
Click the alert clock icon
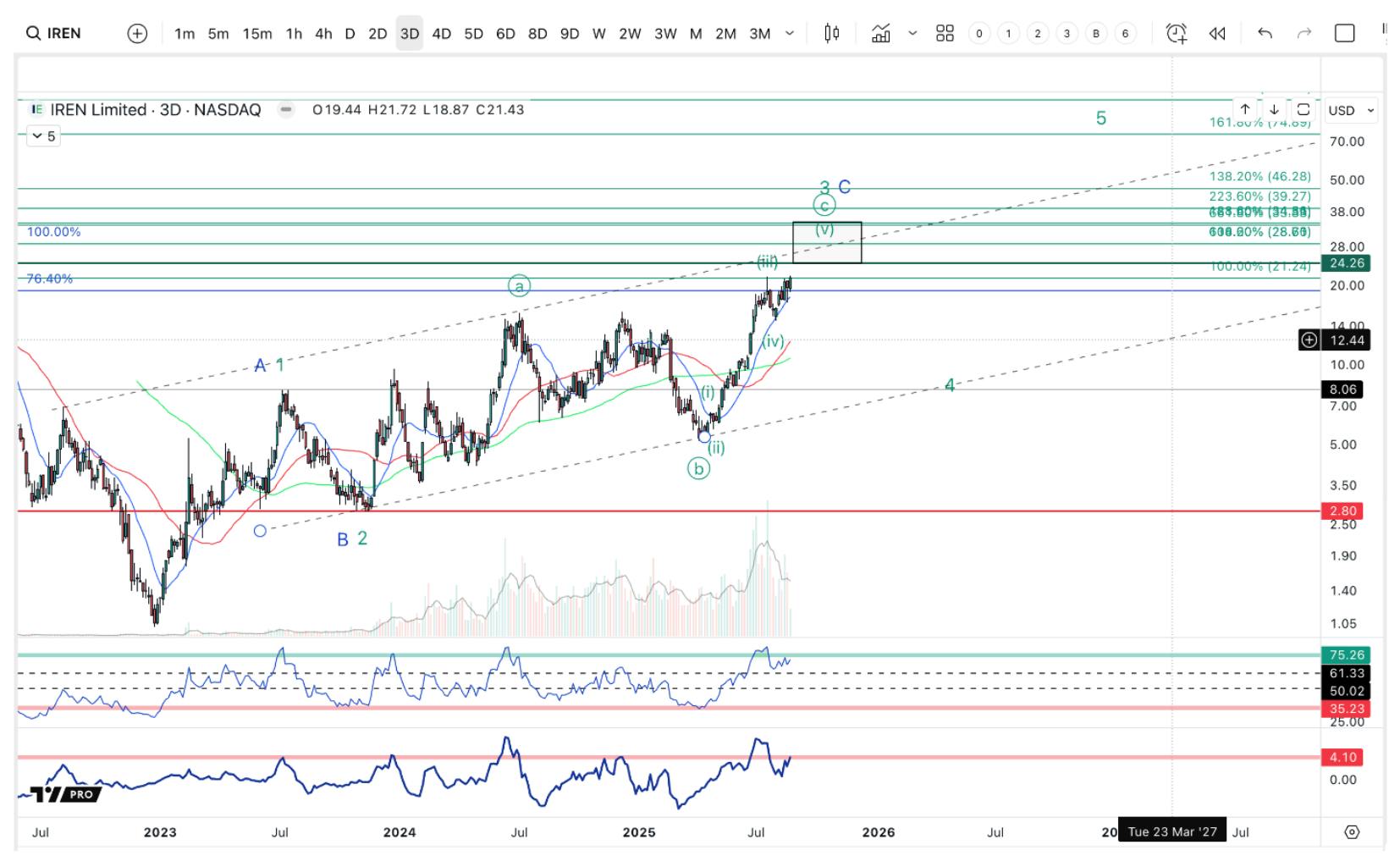click(1177, 33)
